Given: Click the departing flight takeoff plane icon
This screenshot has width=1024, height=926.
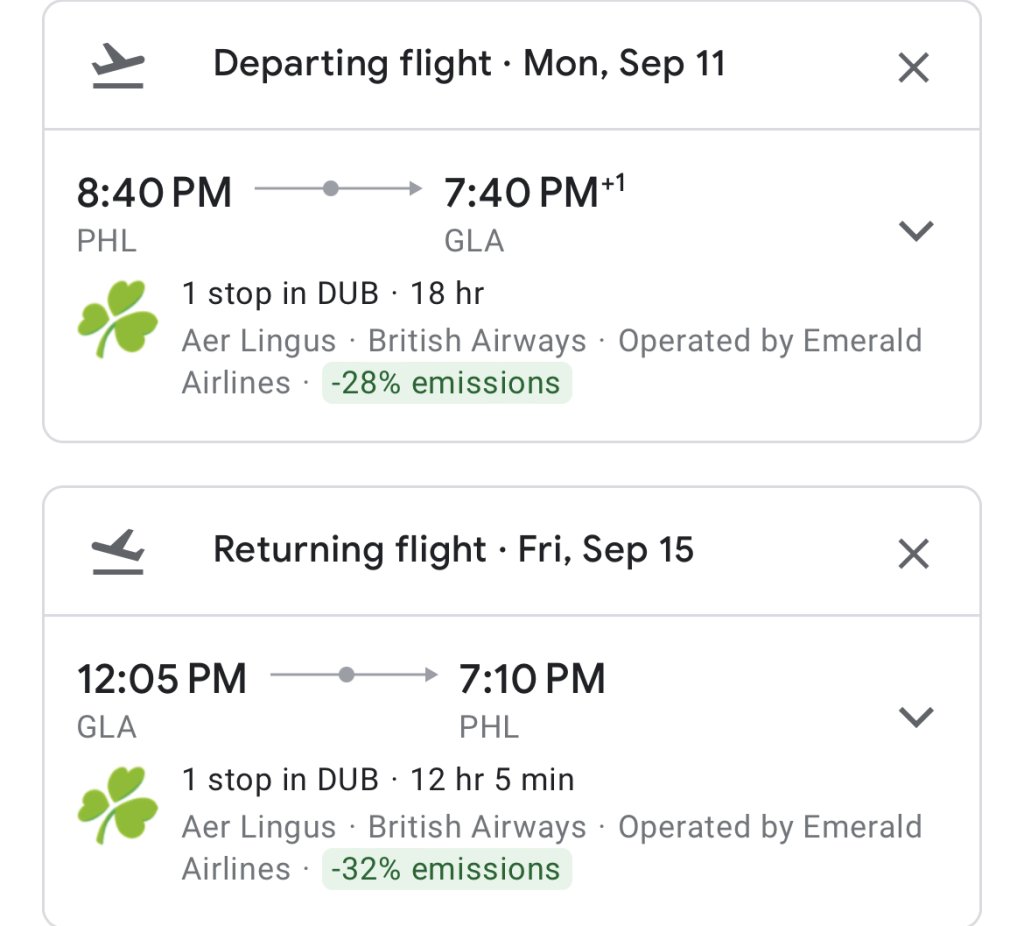Looking at the screenshot, I should tap(118, 68).
